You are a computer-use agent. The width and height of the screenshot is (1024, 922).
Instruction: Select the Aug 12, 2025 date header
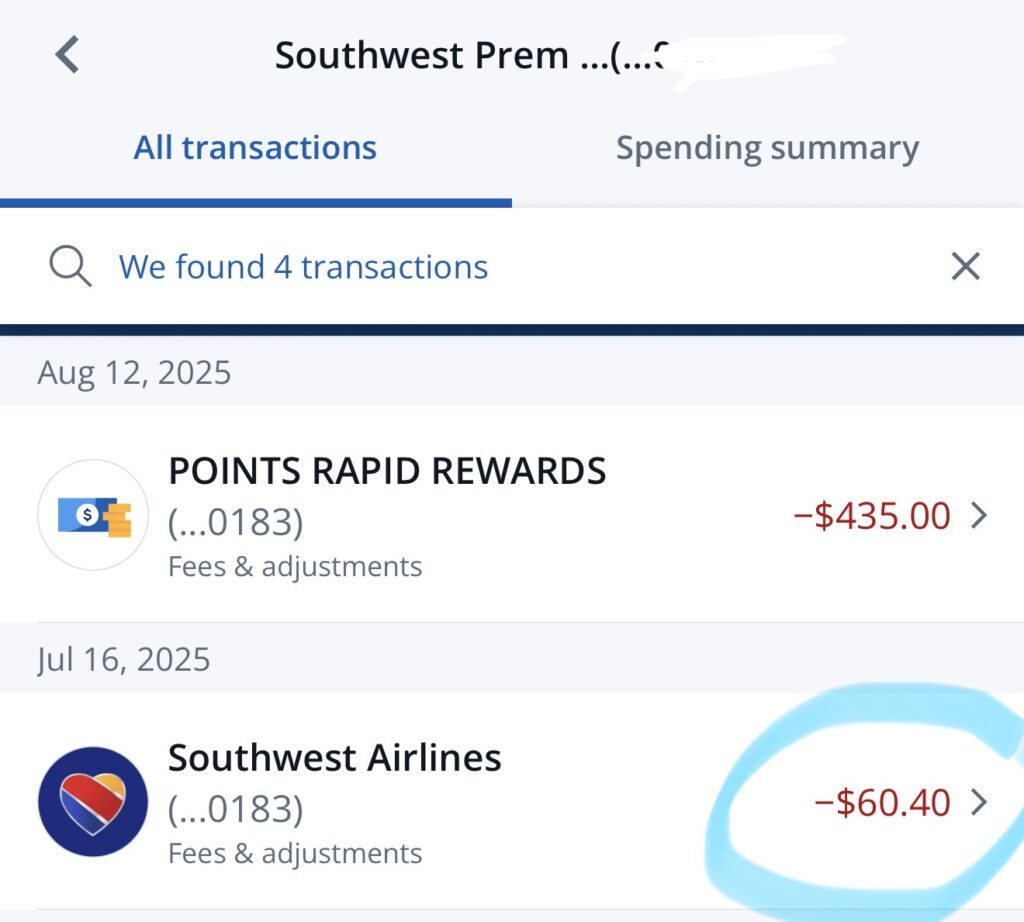(x=134, y=373)
